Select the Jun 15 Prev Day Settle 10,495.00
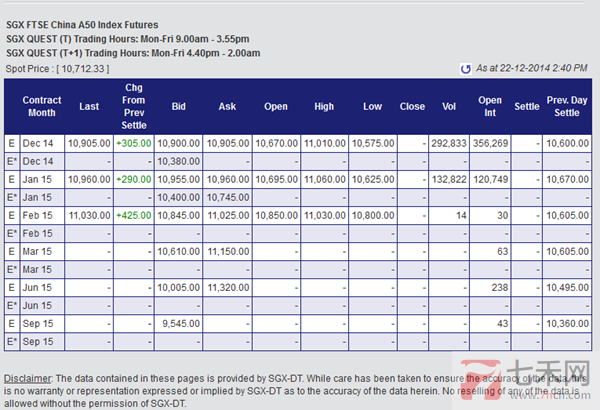 click(x=567, y=287)
